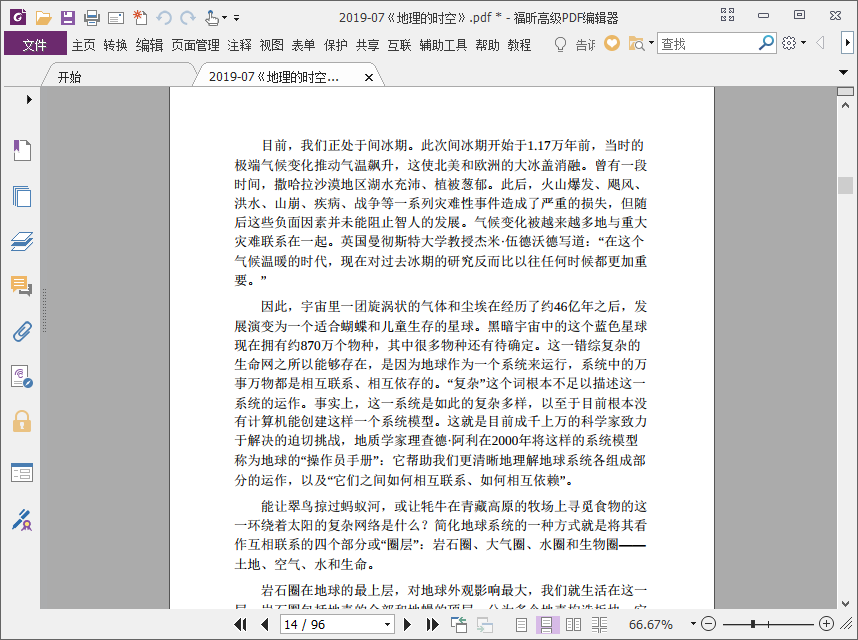Viewport: 858px width, 640px height.
Task: Go to the next page
Action: pos(407,624)
